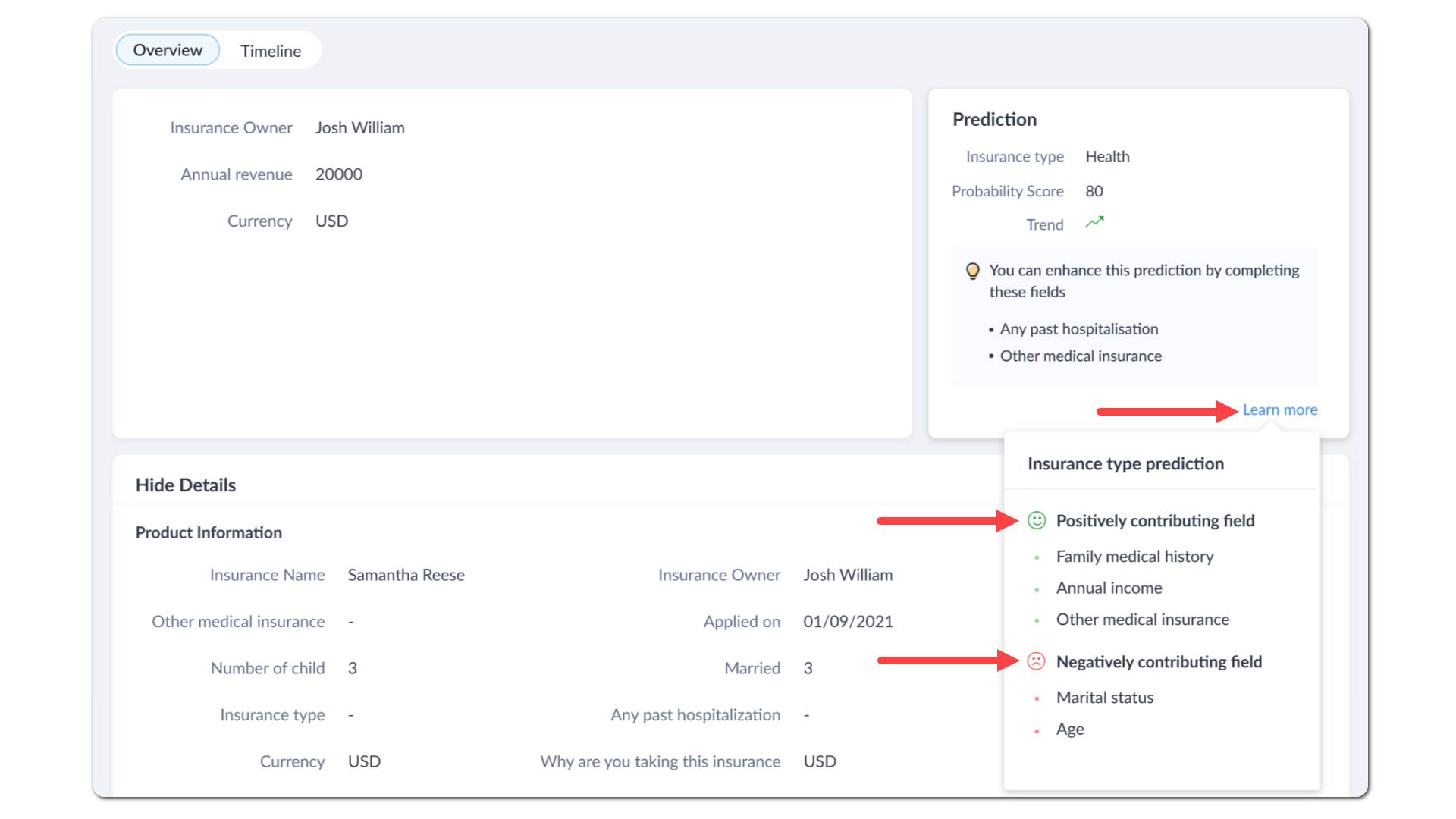Click the green smiley face icon
Screen dimensions: 1456x819
tap(1036, 520)
